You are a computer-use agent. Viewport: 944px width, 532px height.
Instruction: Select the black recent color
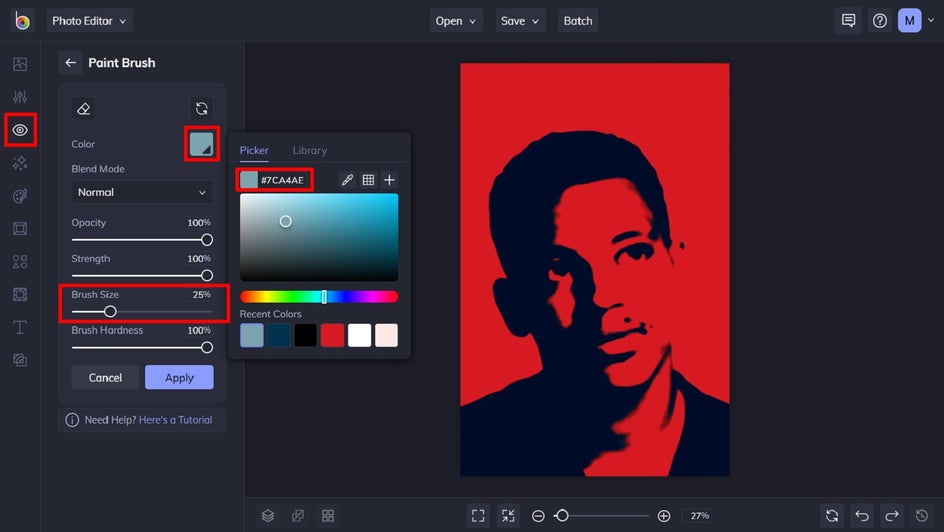(x=305, y=335)
